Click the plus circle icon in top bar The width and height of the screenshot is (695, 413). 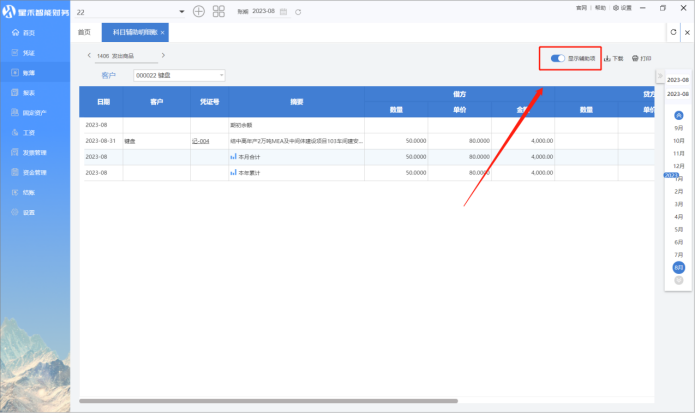tap(198, 11)
